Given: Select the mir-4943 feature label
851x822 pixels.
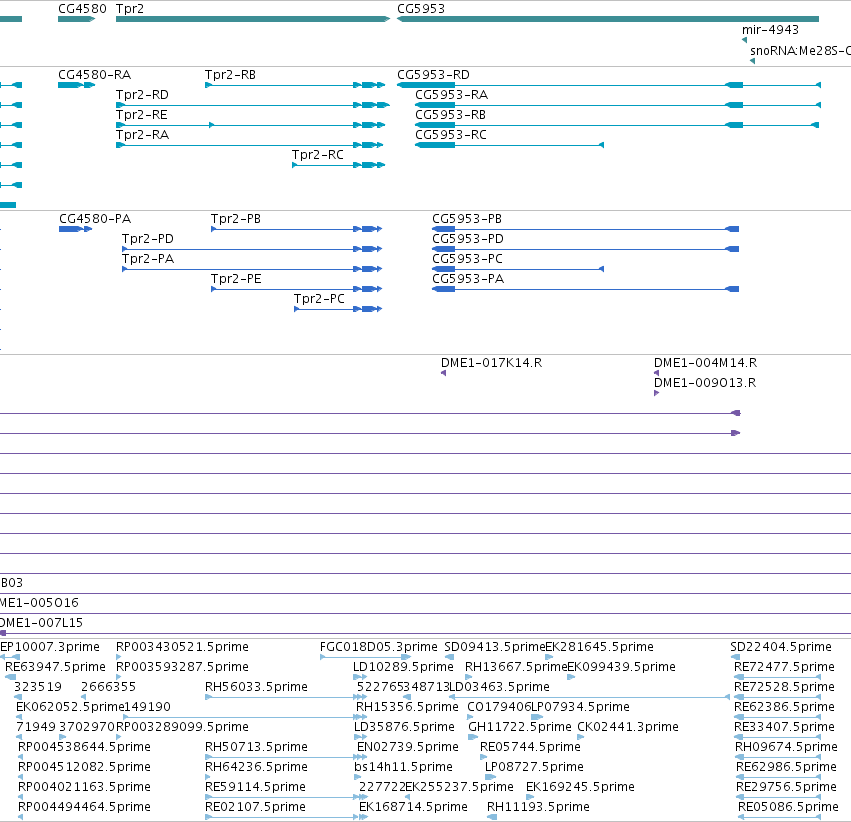Looking at the screenshot, I should pyautogui.click(x=770, y=29).
